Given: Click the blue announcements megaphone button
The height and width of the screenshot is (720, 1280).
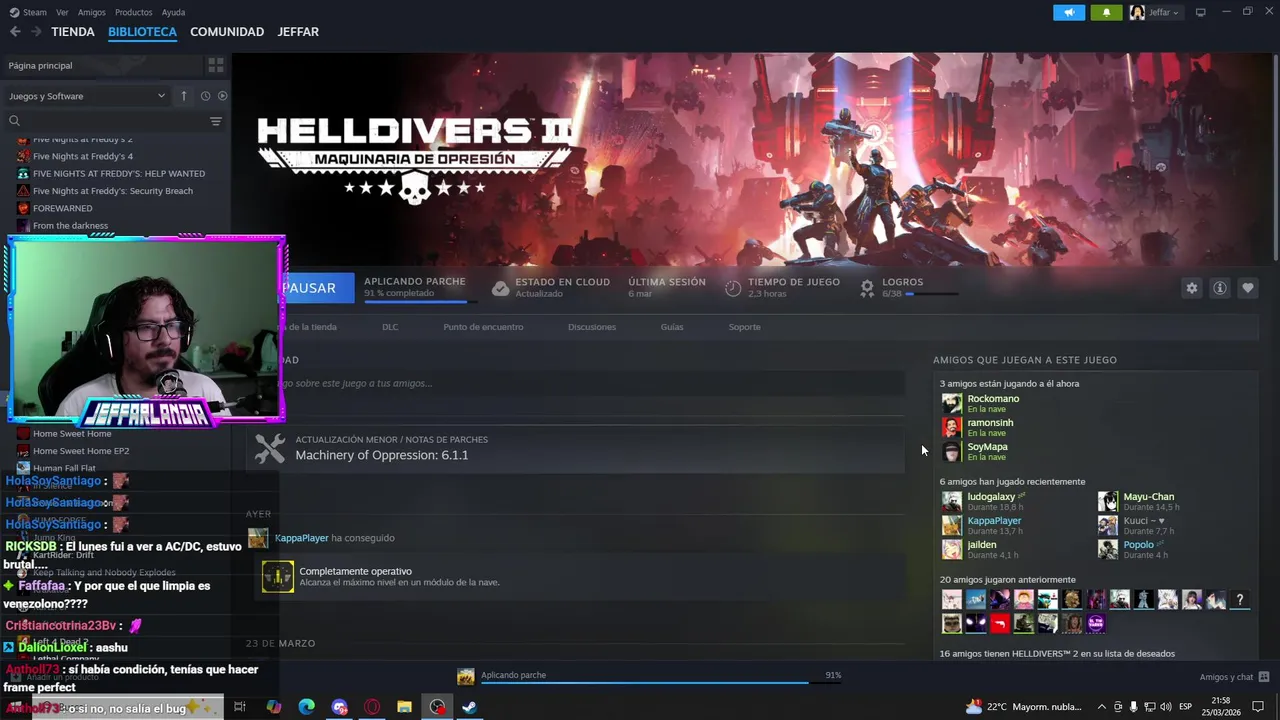Looking at the screenshot, I should (1069, 12).
